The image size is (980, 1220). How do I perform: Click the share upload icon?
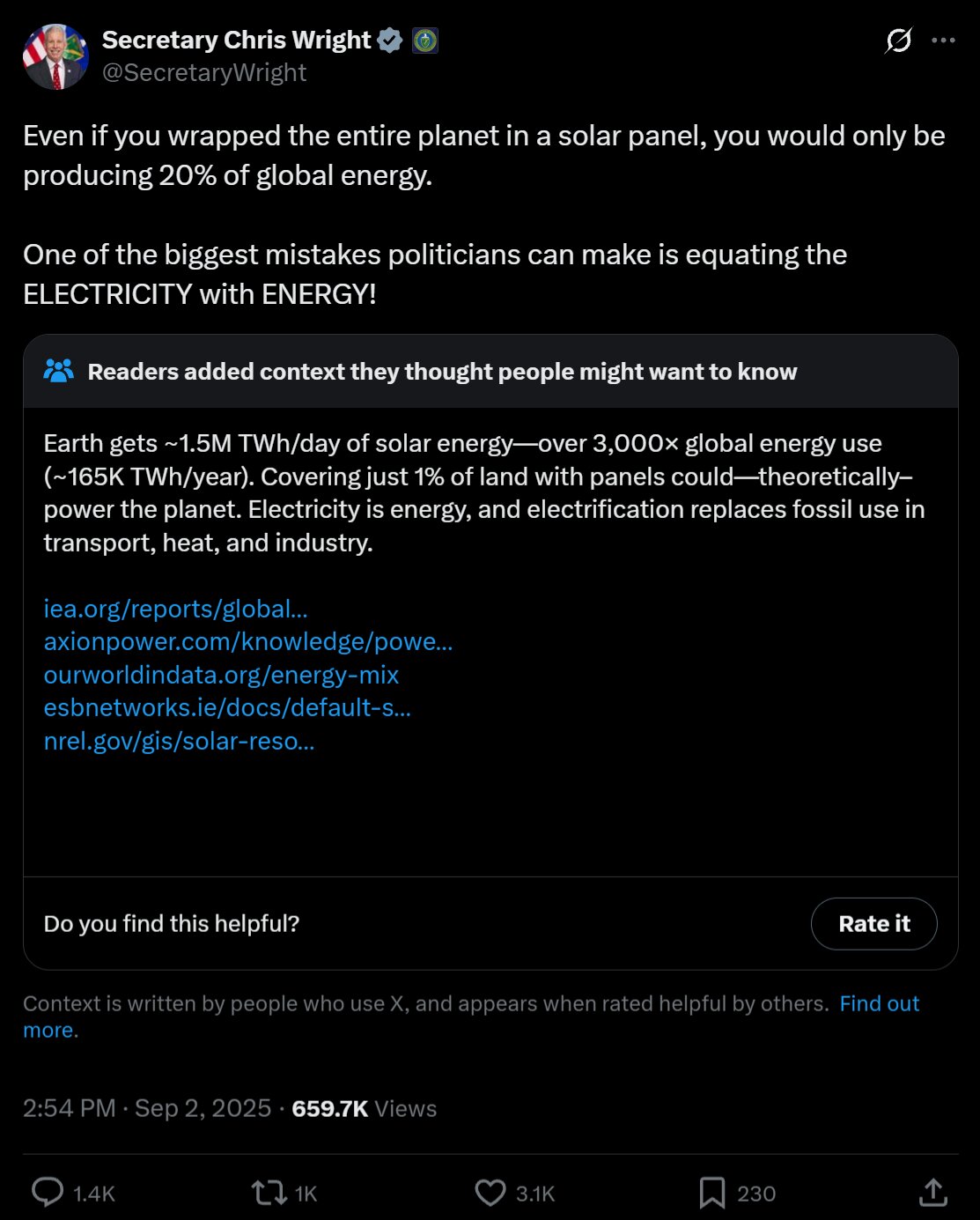tap(933, 1193)
